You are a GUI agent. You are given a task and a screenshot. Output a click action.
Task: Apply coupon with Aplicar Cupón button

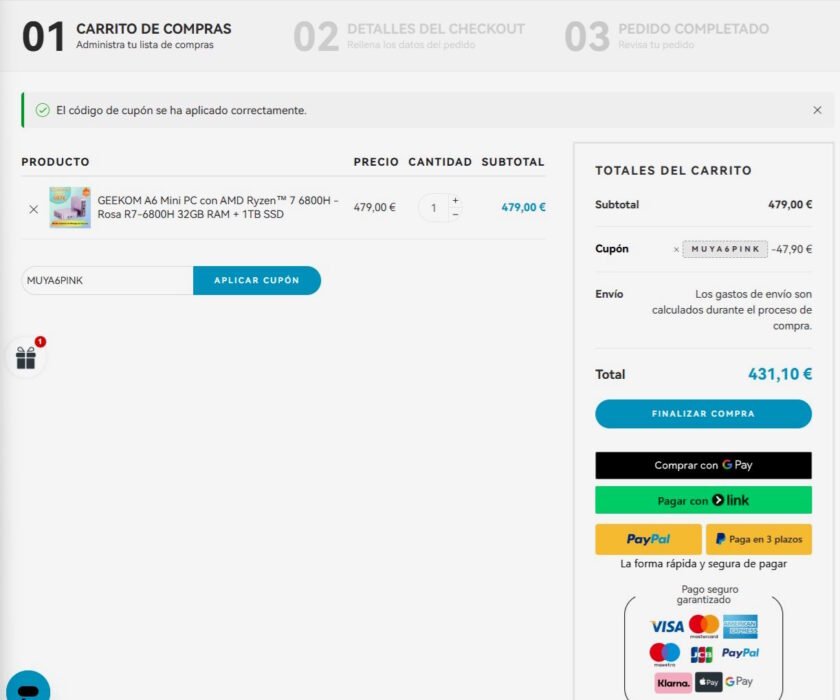pyautogui.click(x=257, y=280)
